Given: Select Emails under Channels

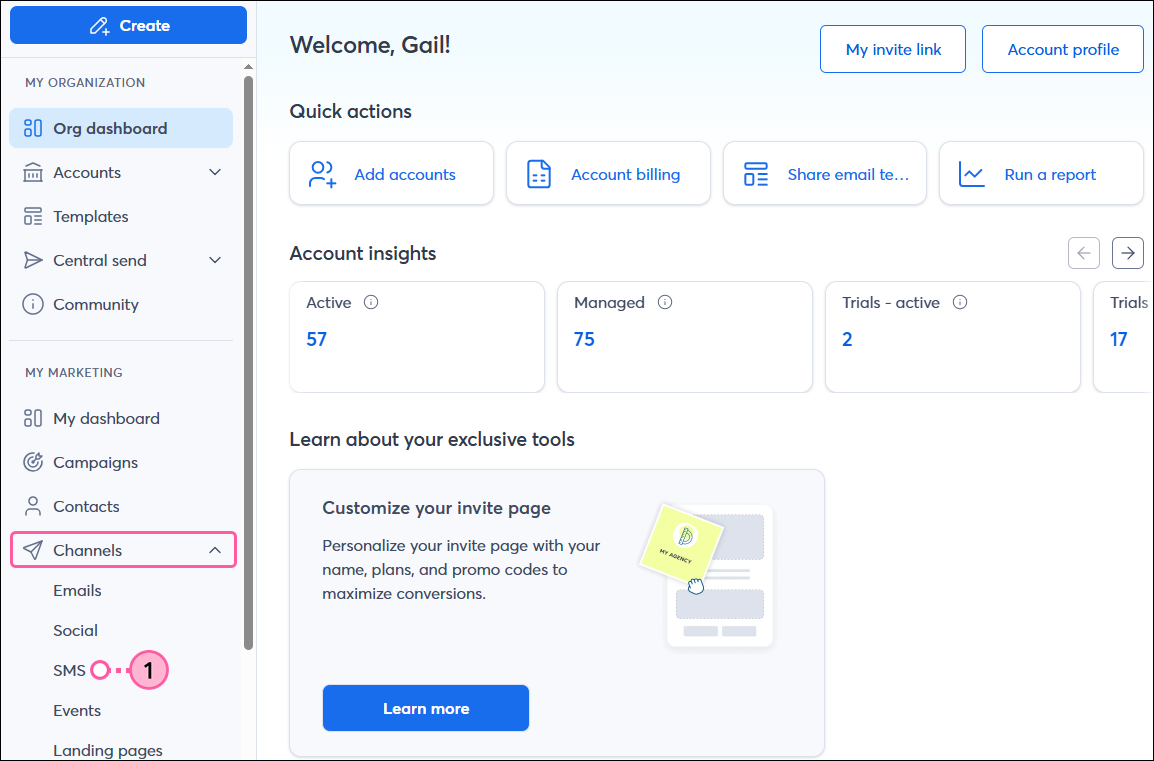Looking at the screenshot, I should coord(77,590).
